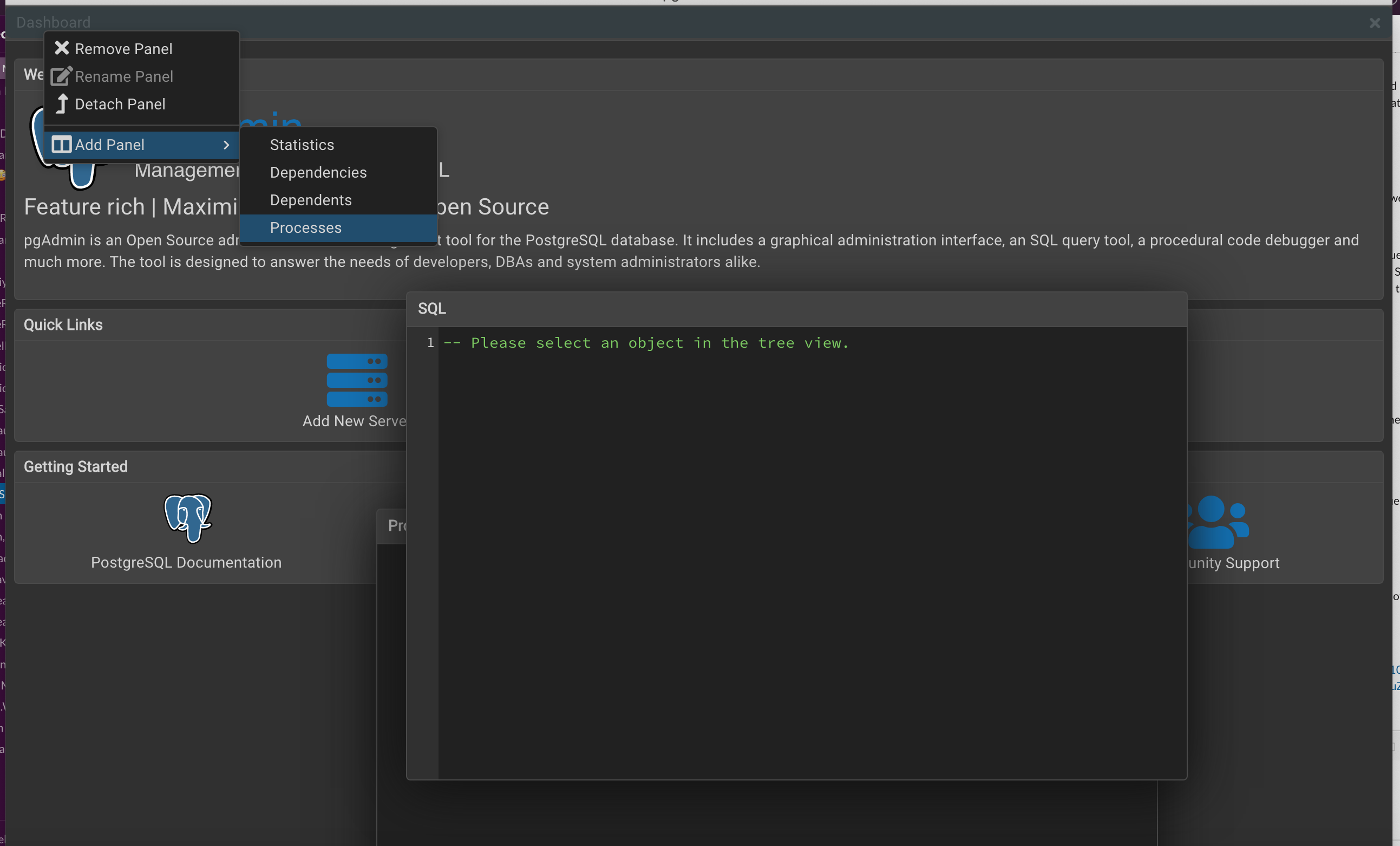Click the Remove Panel menu entry
This screenshot has width=1400, height=846.
[x=123, y=49]
